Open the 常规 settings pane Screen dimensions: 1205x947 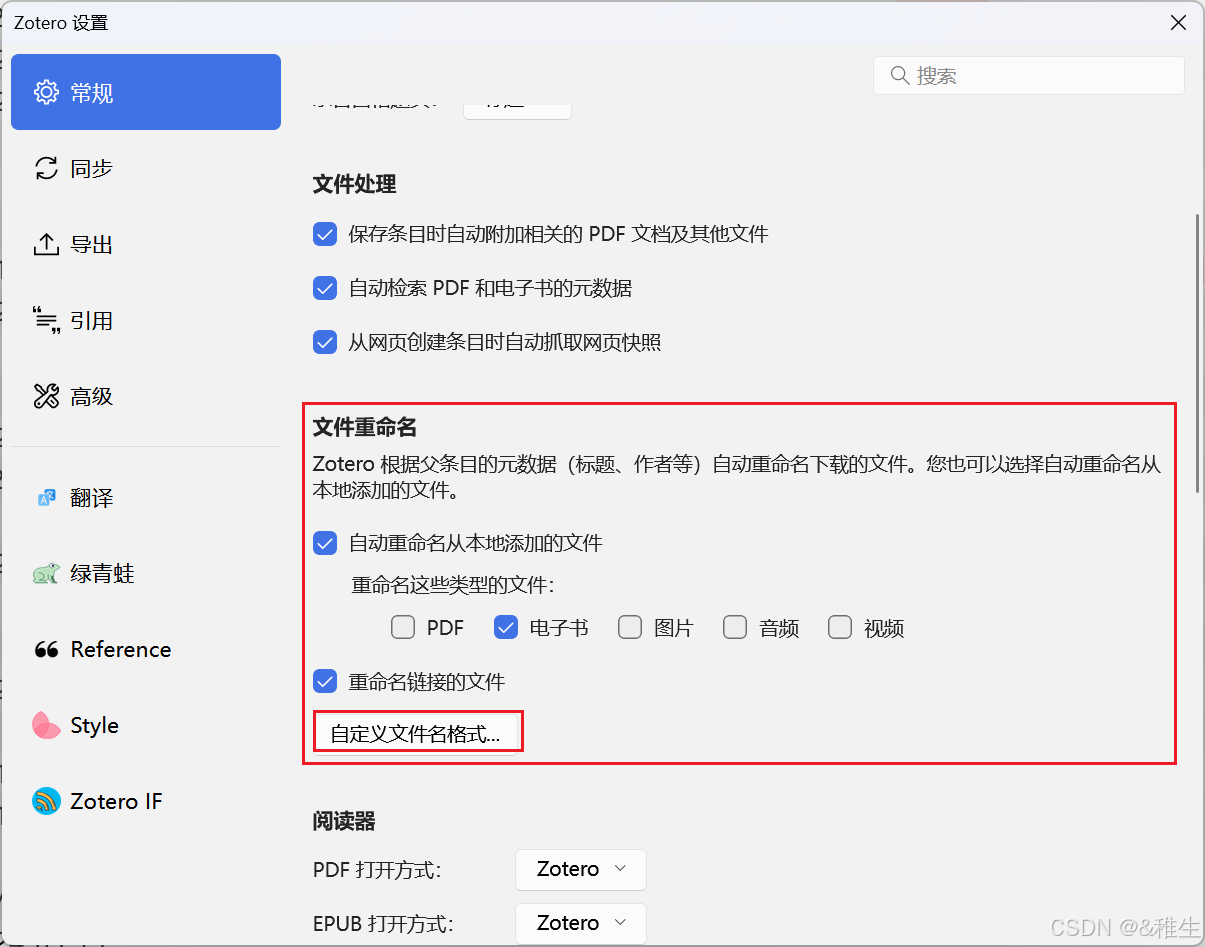pos(146,92)
